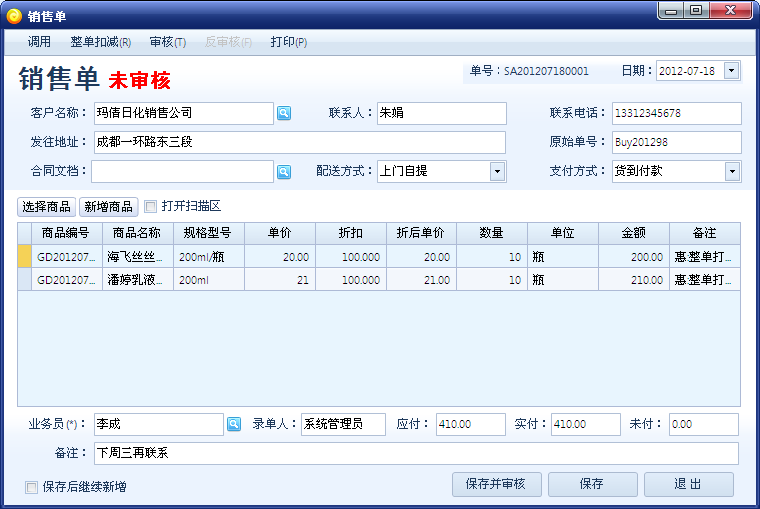Click the 折后单价 column header

[x=421, y=233]
